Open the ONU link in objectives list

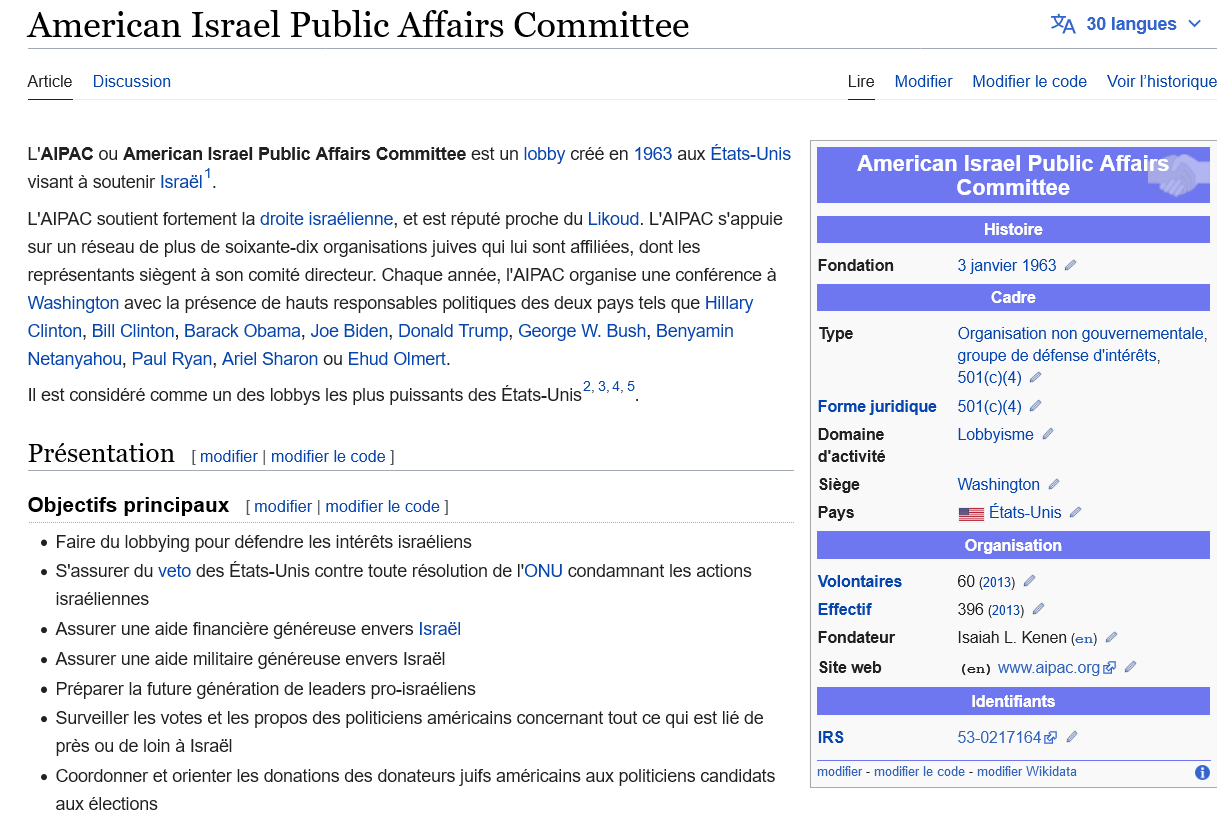(x=543, y=571)
